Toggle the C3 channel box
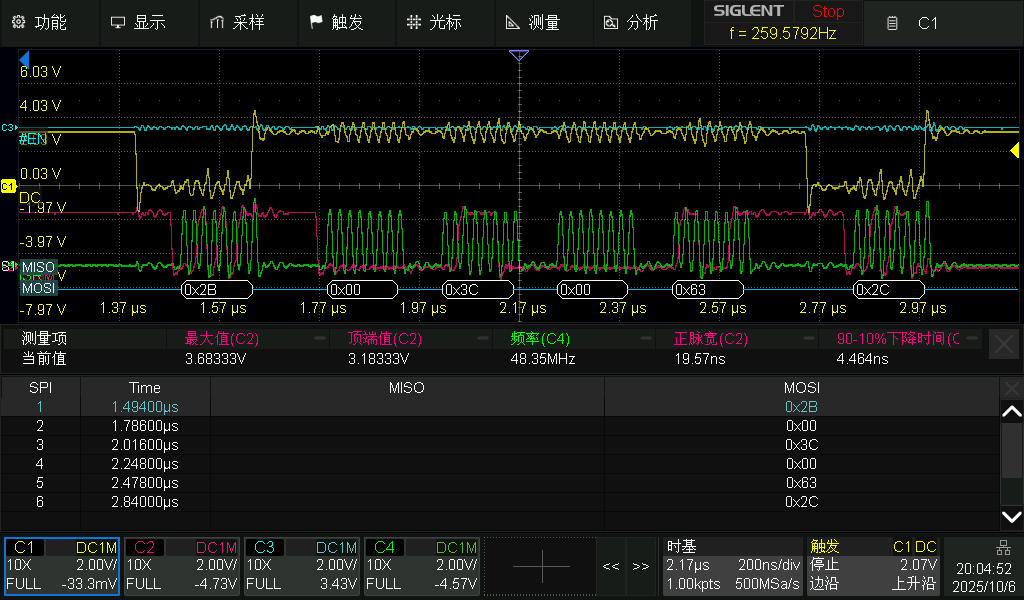This screenshot has height=600, width=1024. point(302,566)
